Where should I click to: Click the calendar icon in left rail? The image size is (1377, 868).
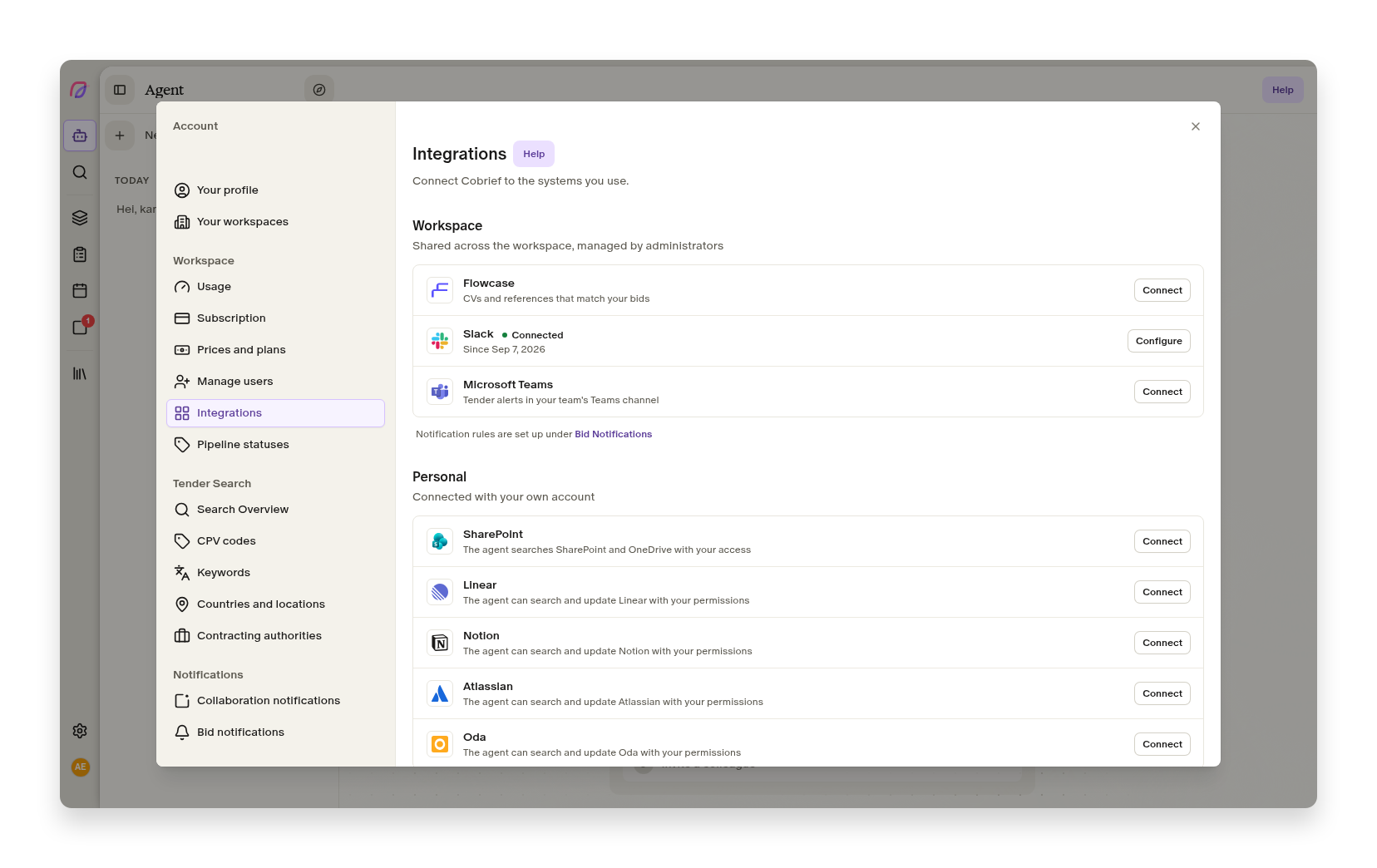80,291
